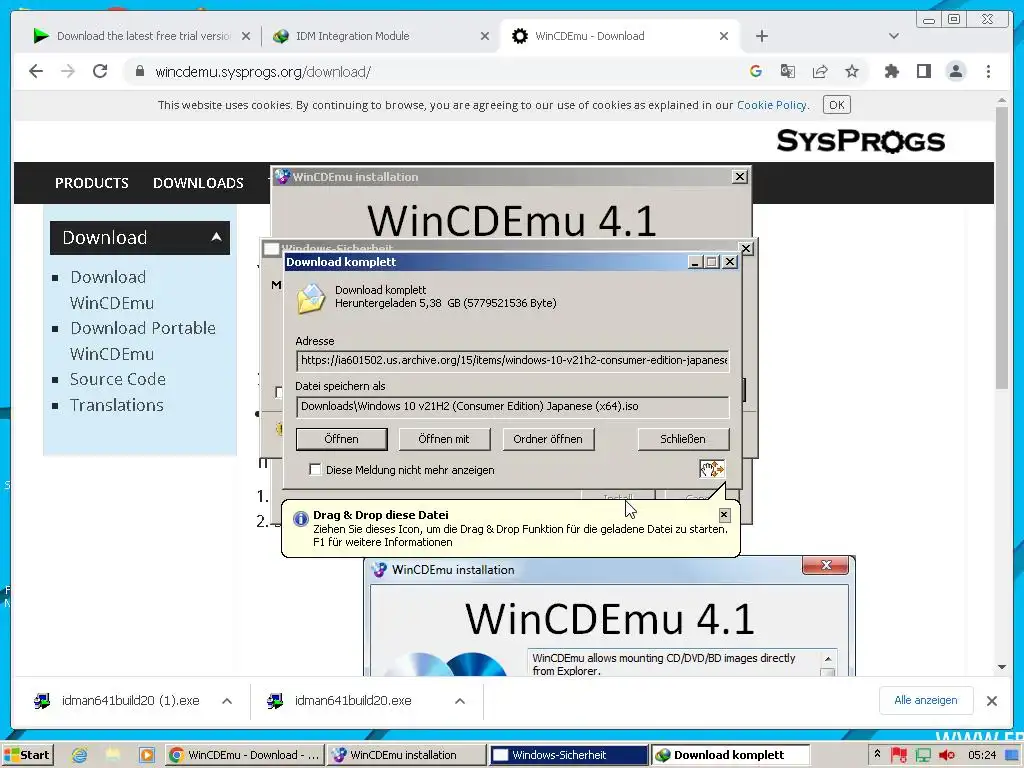Click Ordner öffnen button

pyautogui.click(x=548, y=439)
